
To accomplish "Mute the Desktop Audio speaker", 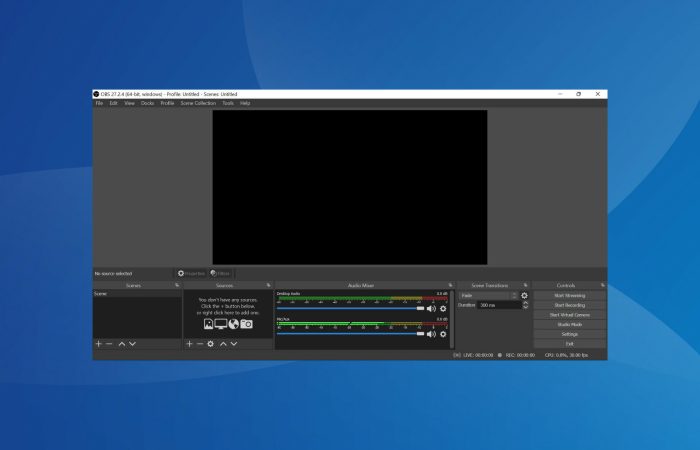I will [x=431, y=308].
